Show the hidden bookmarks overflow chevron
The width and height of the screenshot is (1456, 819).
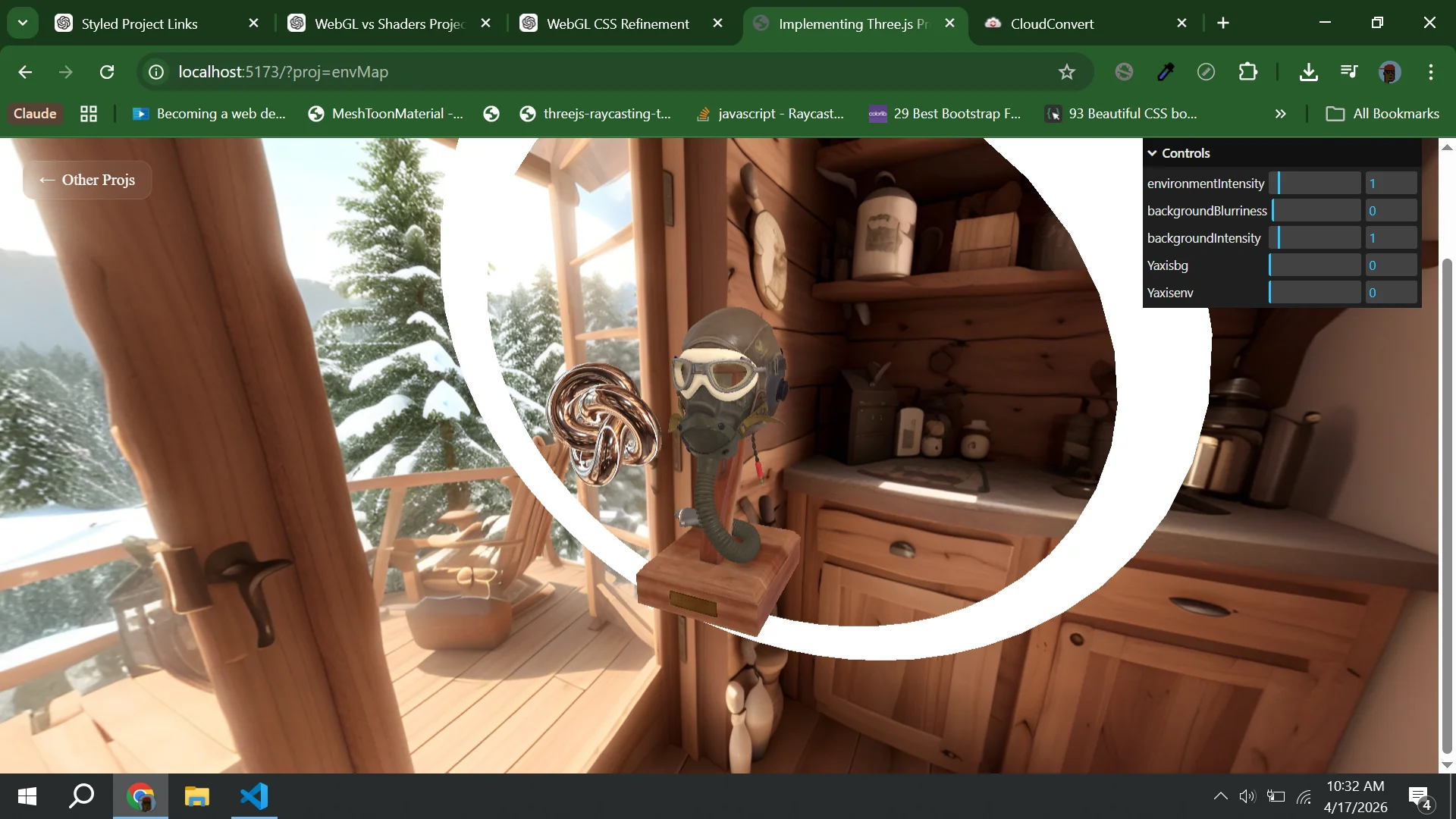coord(1280,114)
